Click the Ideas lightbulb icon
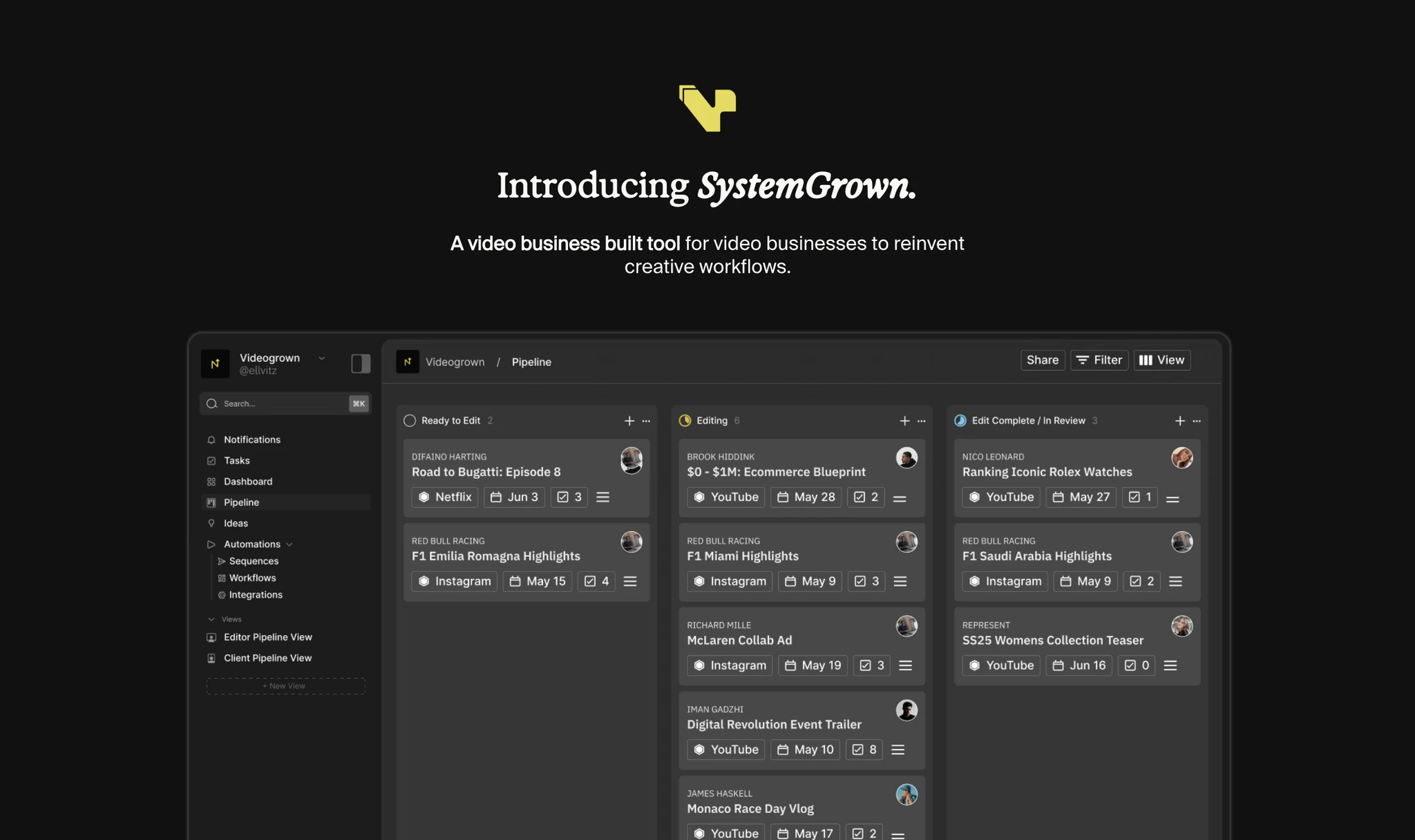The image size is (1415, 840). [x=211, y=524]
